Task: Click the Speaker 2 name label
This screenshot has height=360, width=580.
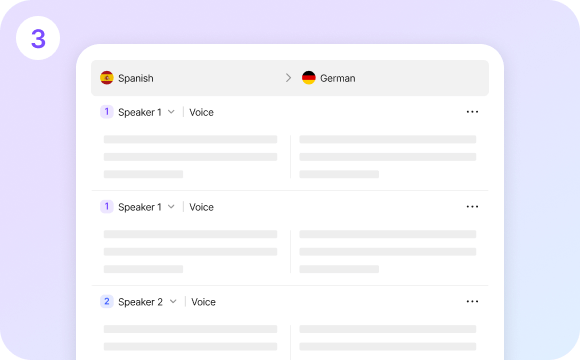Action: 140,302
